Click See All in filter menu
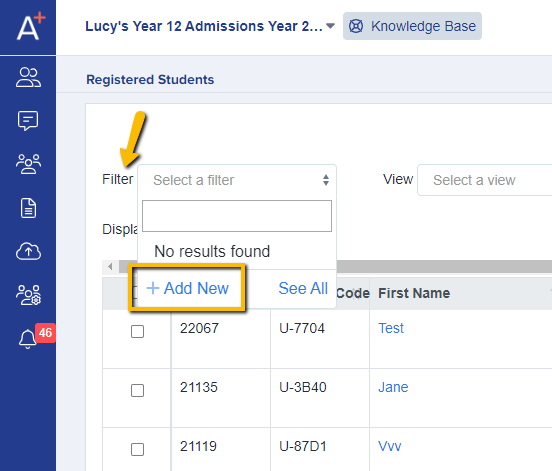552x471 pixels. coord(303,288)
